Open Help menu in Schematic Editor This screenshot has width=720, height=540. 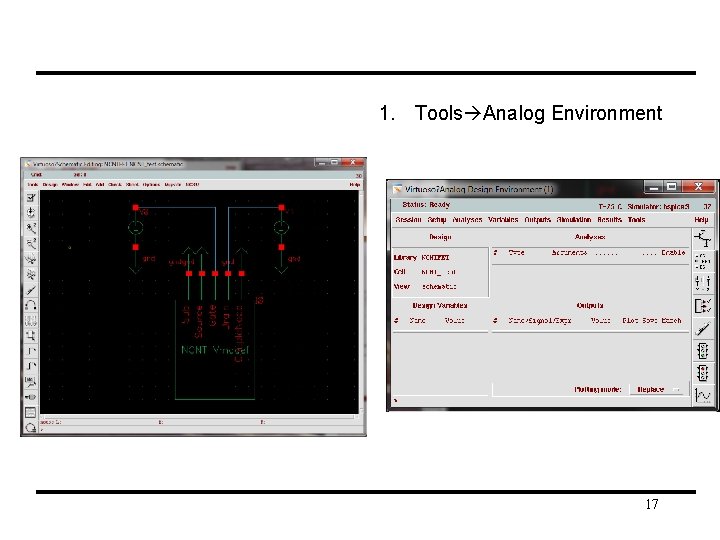click(354, 185)
